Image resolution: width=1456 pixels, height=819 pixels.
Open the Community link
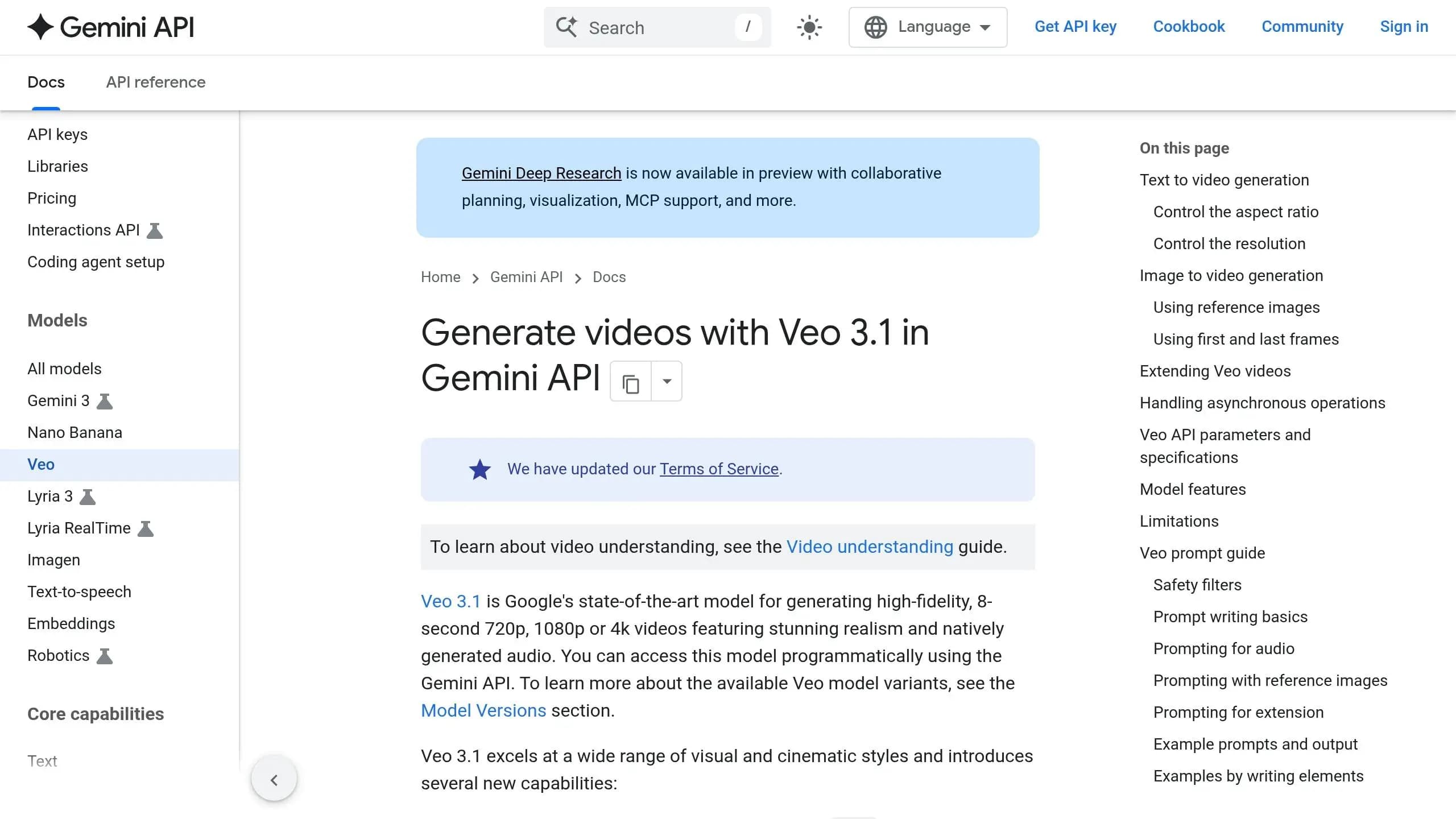(x=1302, y=27)
